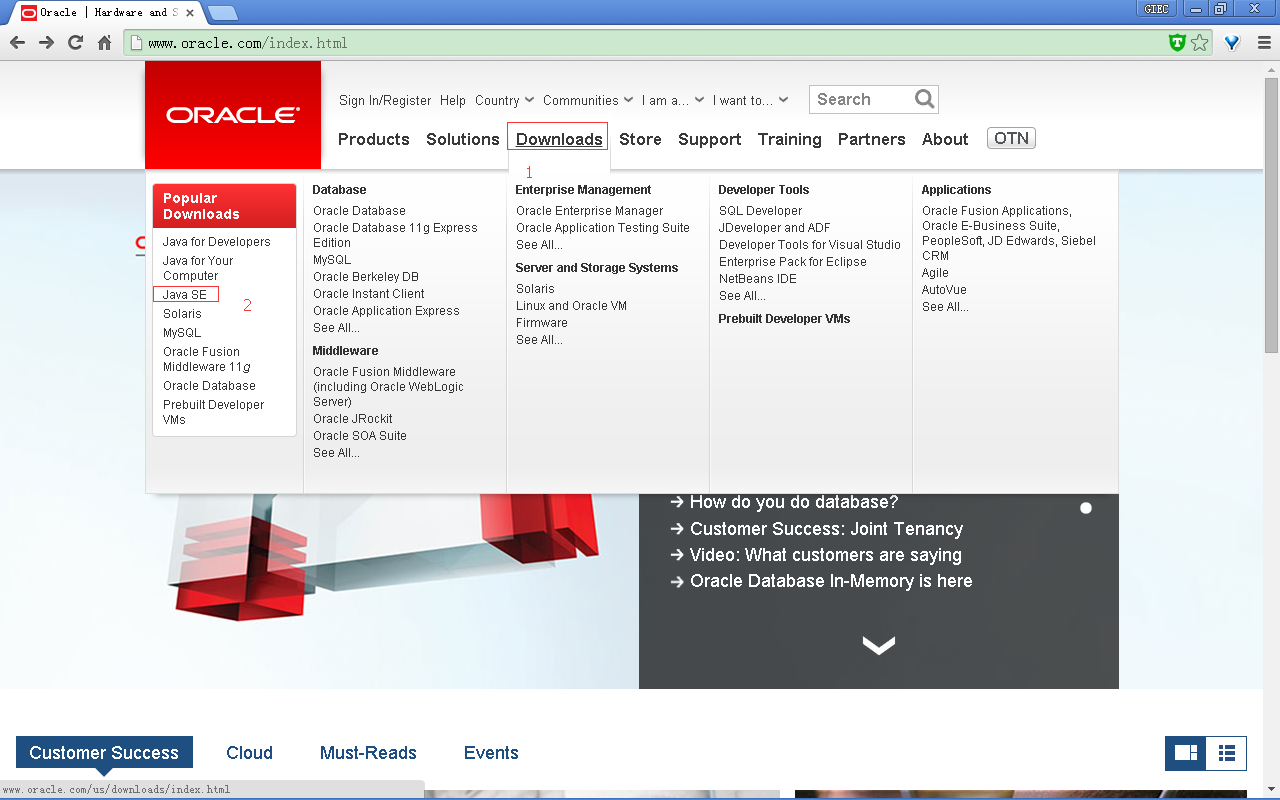The image size is (1280, 800).
Task: Switch to grid view icon
Action: pos(1186,753)
